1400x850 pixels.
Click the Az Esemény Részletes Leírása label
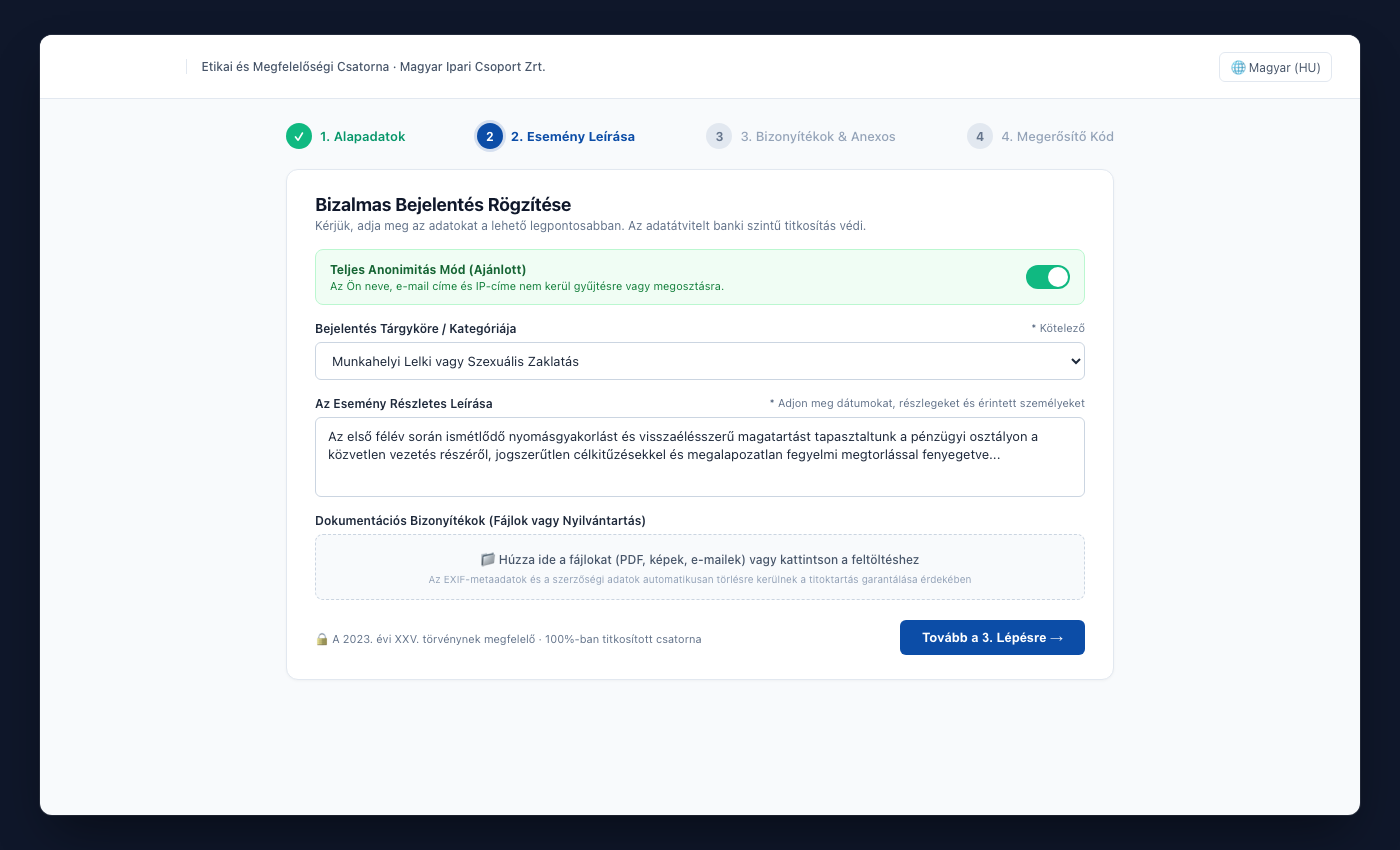pos(404,404)
